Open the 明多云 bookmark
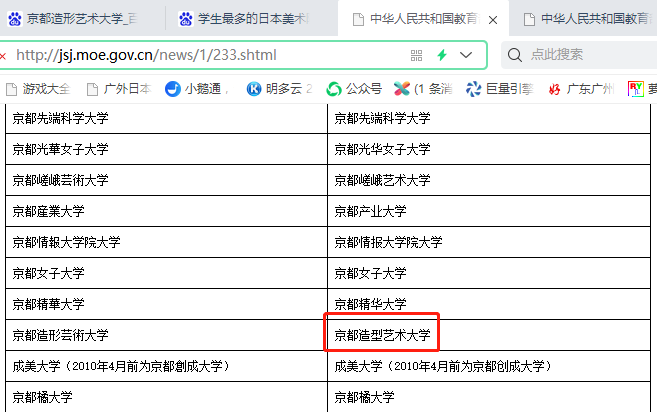Viewport: 657px width, 412px height. 279,89
